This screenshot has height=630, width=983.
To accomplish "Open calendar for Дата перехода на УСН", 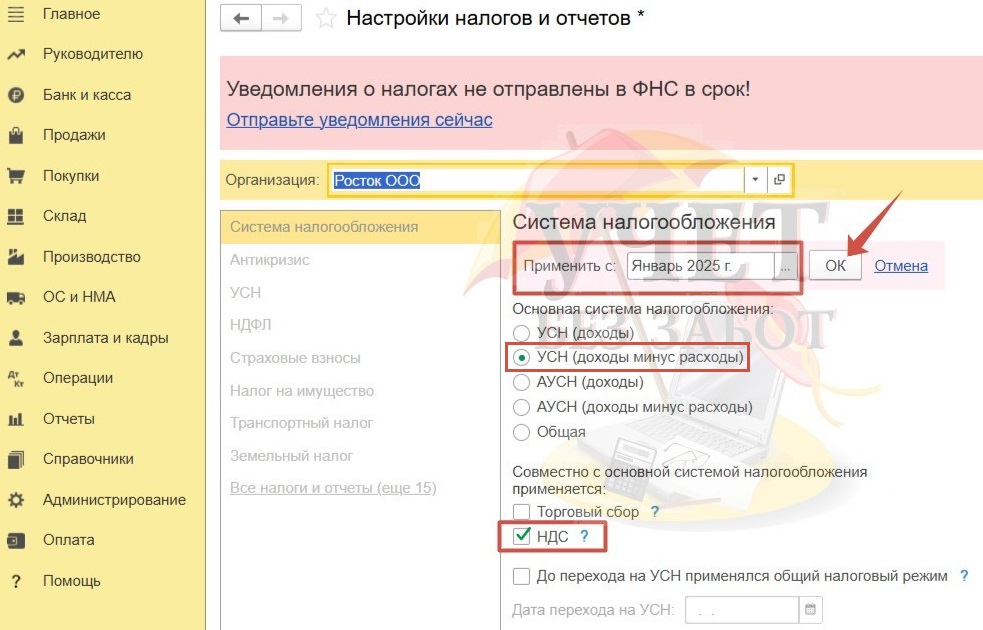I will 810,609.
